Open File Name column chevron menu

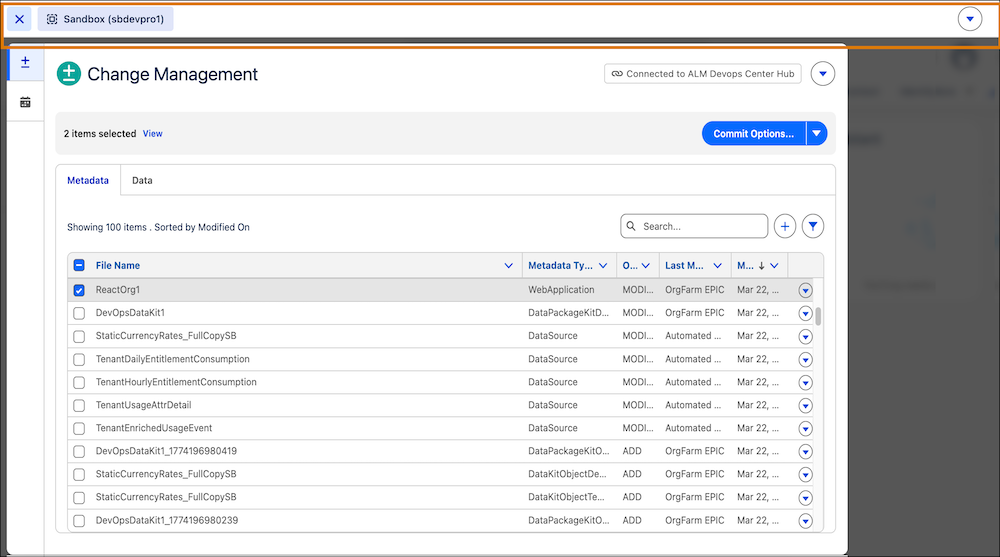click(508, 265)
